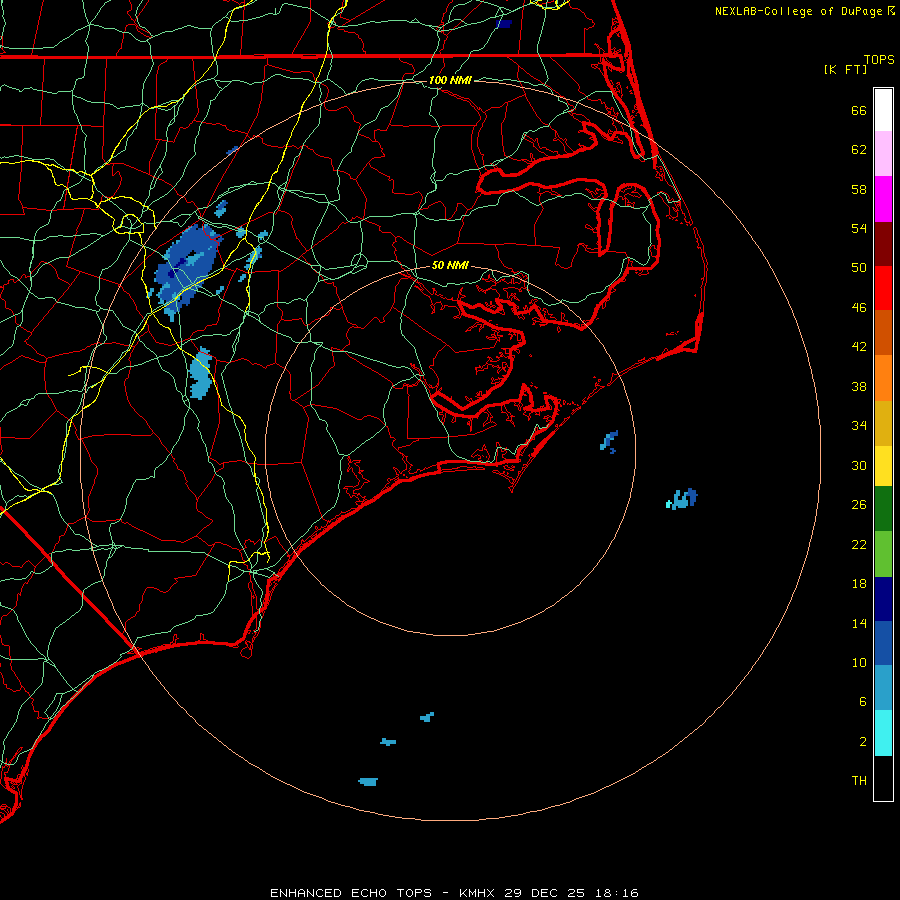The image size is (900, 900).
Task: Click the 26 value on the legend
Action: pos(859,505)
